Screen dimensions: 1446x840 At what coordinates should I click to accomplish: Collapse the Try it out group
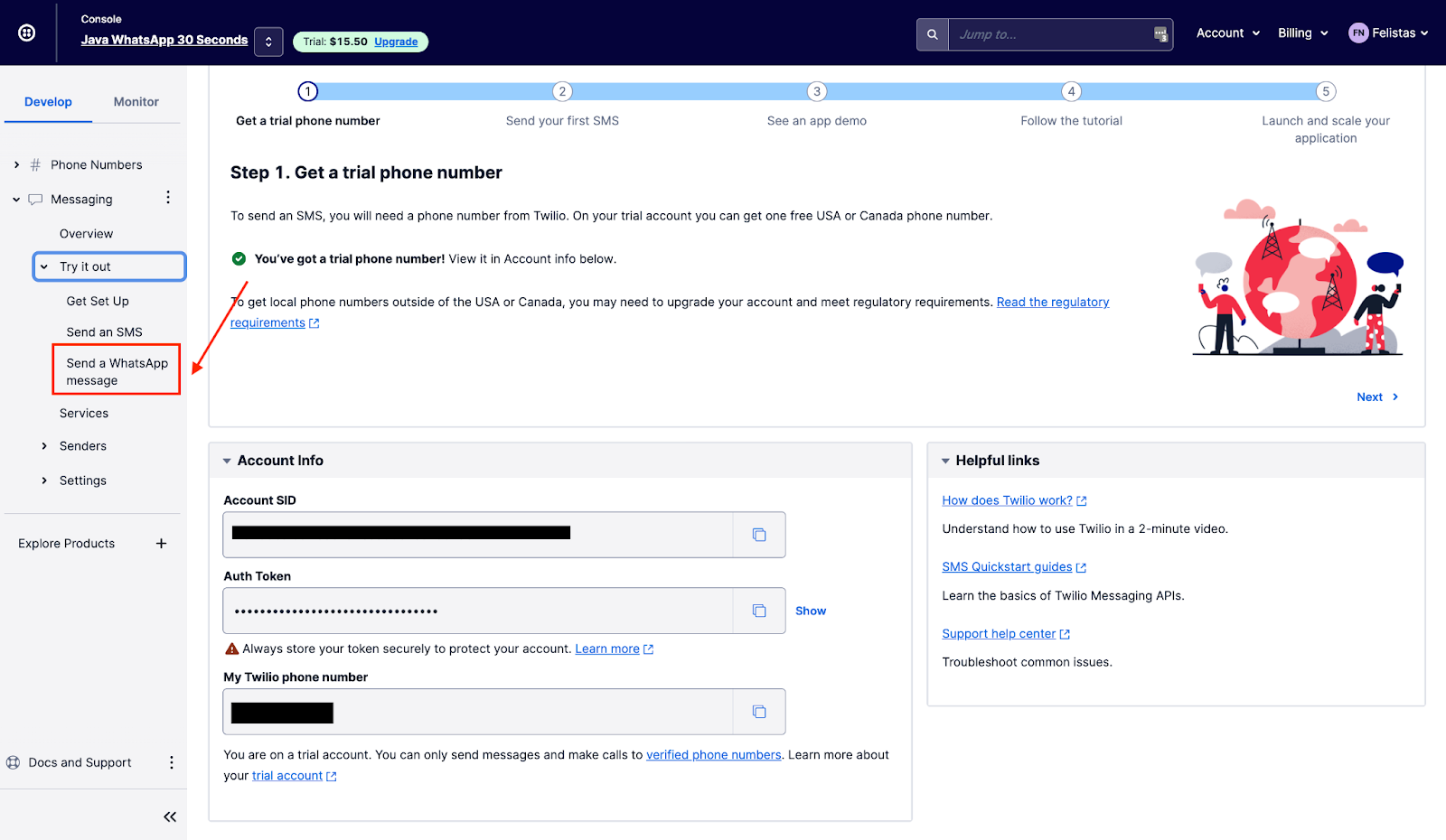pyautogui.click(x=109, y=266)
